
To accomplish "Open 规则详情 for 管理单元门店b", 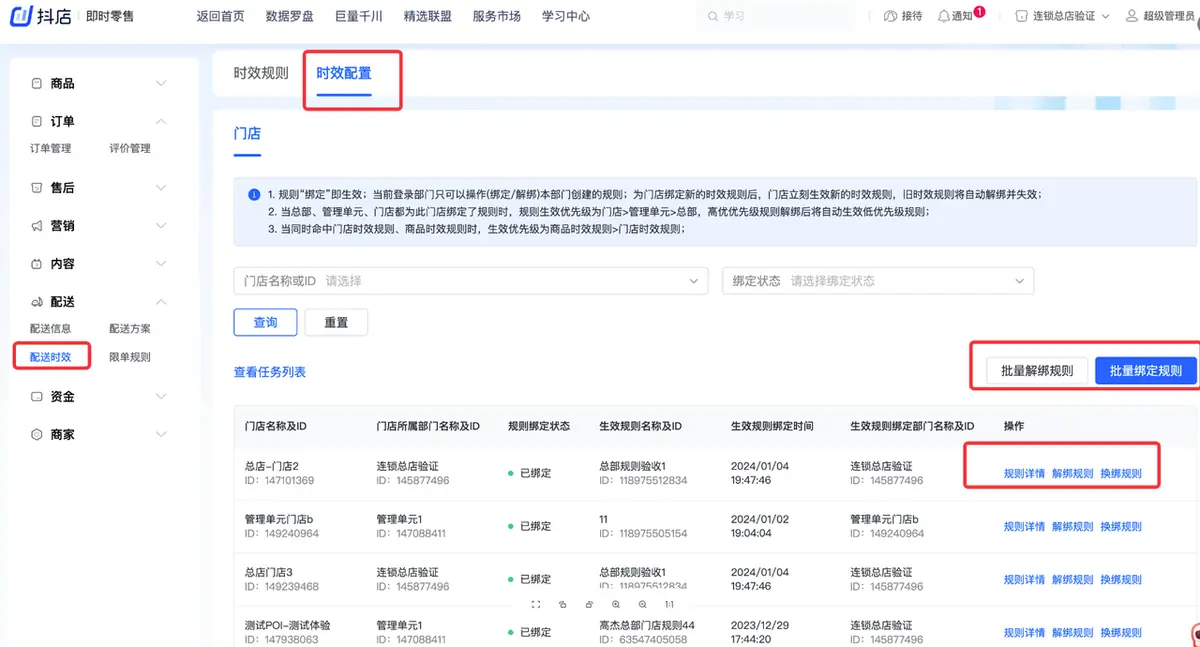I will pos(1024,526).
